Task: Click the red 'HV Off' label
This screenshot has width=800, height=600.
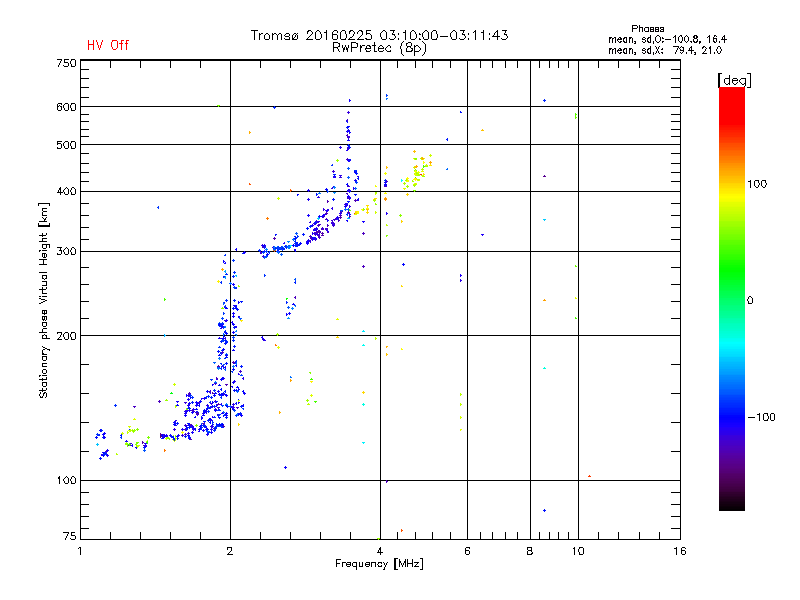Action: click(x=108, y=45)
